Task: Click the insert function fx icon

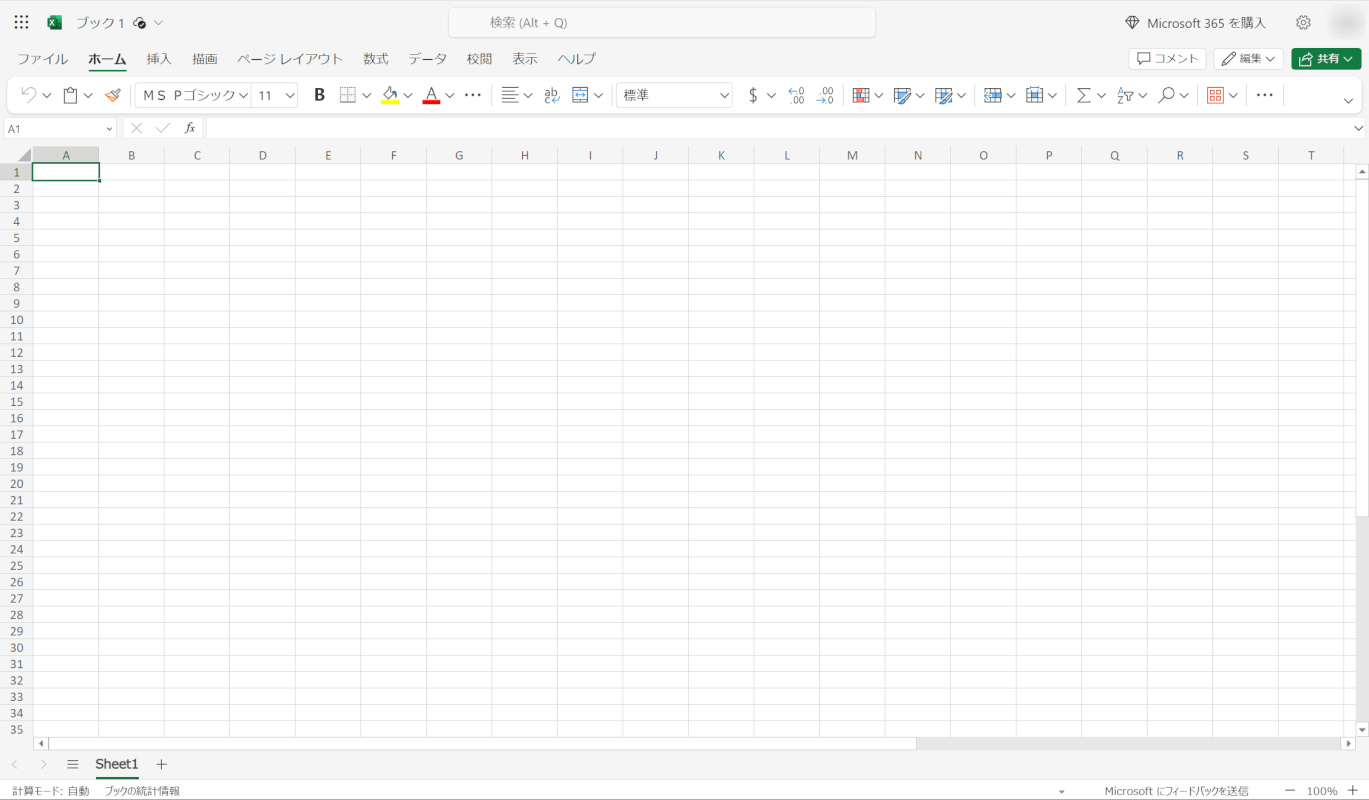Action: point(190,128)
